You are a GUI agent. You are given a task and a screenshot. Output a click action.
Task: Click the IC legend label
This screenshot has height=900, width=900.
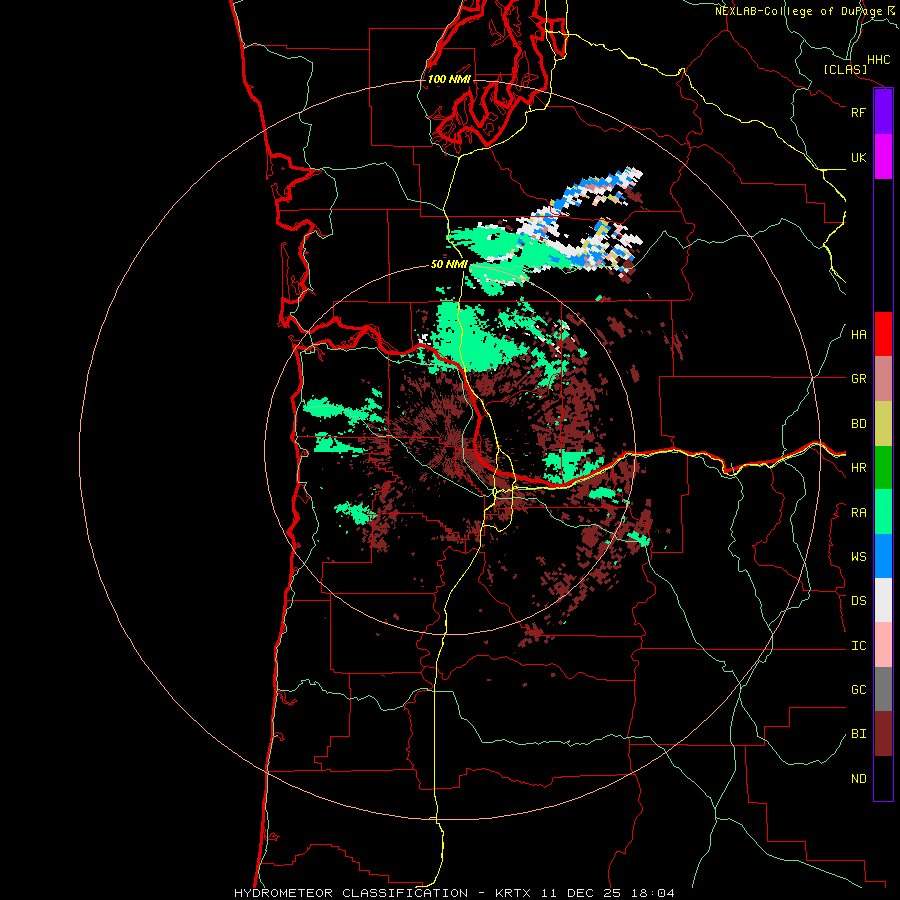click(x=858, y=646)
